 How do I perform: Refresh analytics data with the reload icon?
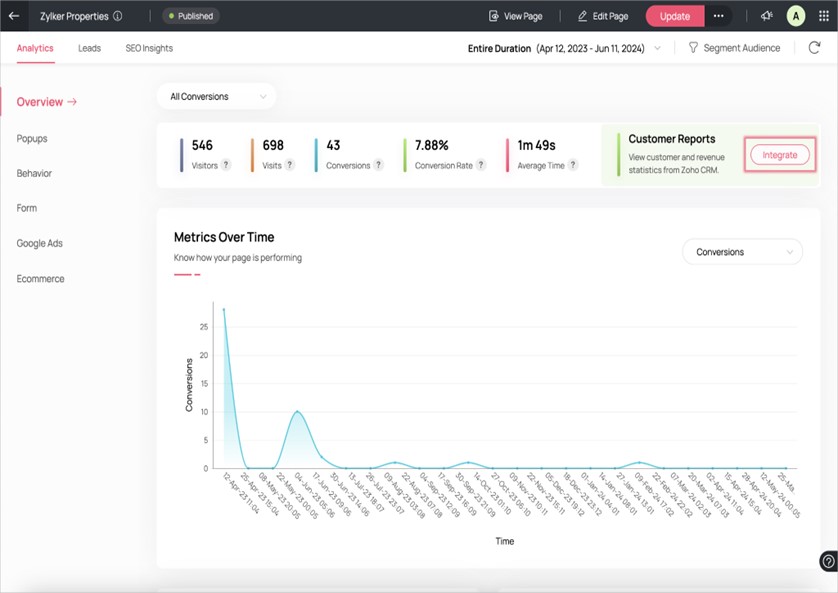[x=816, y=47]
